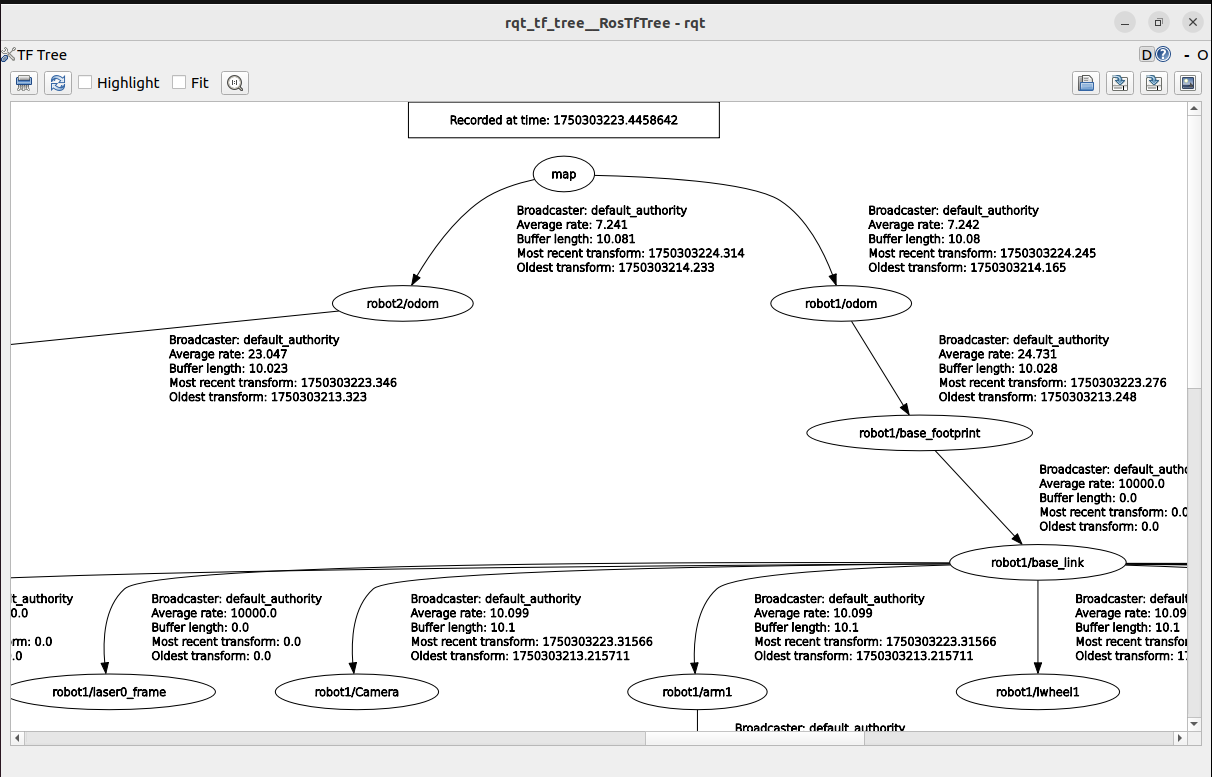The width and height of the screenshot is (1212, 777).
Task: Save the tree as an image
Action: point(1188,83)
